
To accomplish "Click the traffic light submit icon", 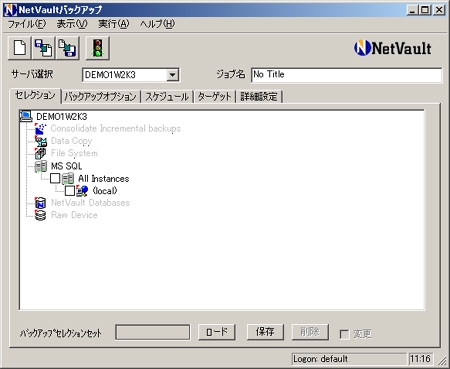I will click(x=97, y=48).
